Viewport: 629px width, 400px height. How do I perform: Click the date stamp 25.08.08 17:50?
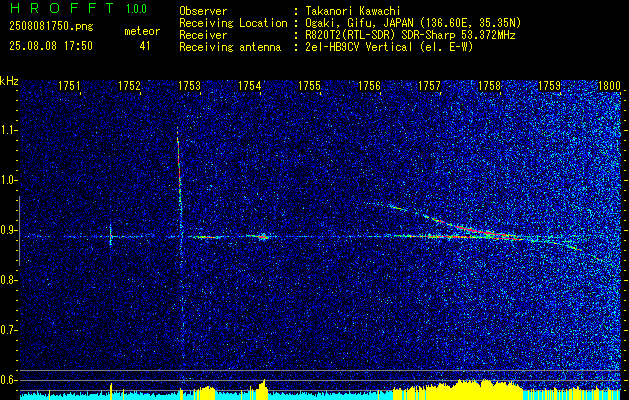51,46
